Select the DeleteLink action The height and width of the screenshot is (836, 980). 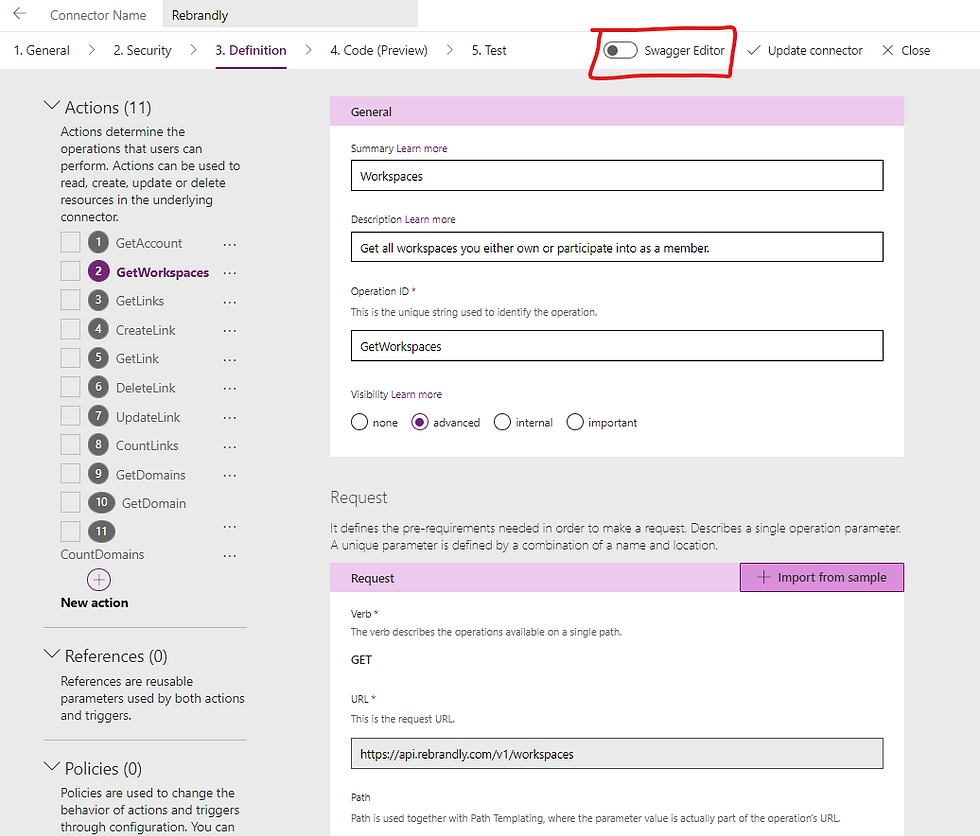point(146,388)
